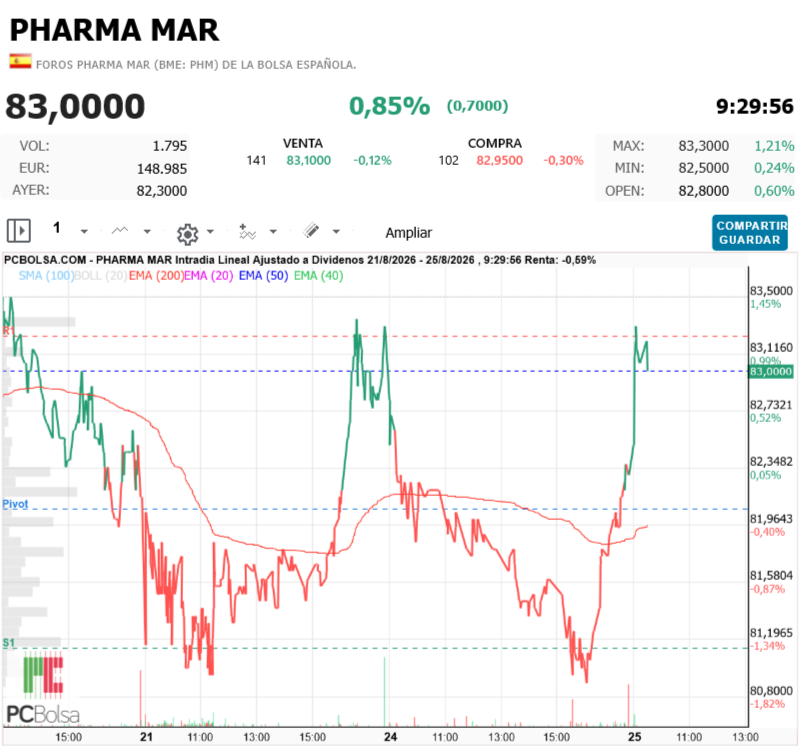
Task: Click the 80,8000 price axis label
Action: click(x=771, y=691)
